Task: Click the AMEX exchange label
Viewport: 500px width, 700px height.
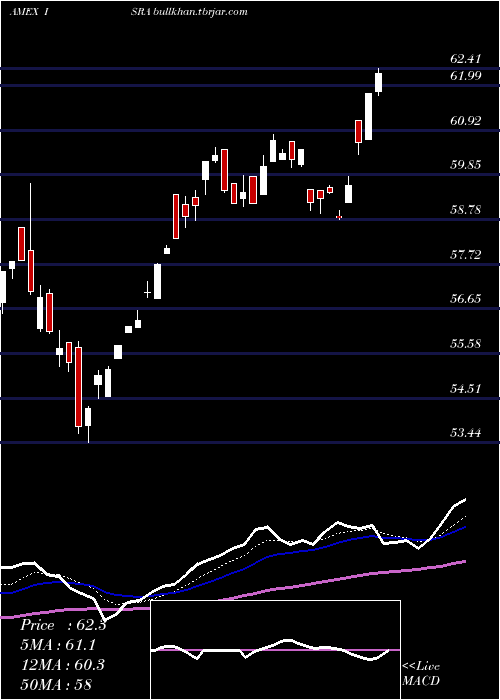Action: click(24, 12)
